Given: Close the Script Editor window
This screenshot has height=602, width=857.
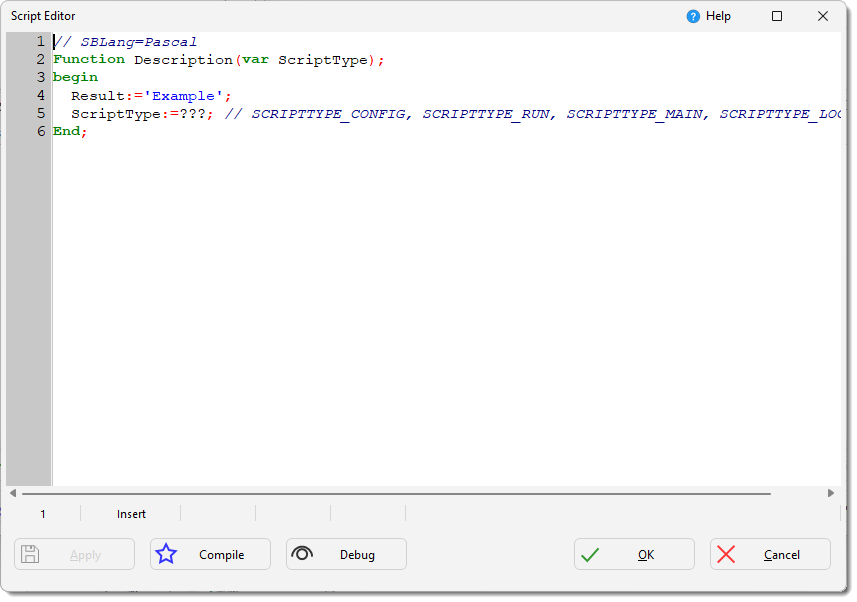Looking at the screenshot, I should 823,16.
